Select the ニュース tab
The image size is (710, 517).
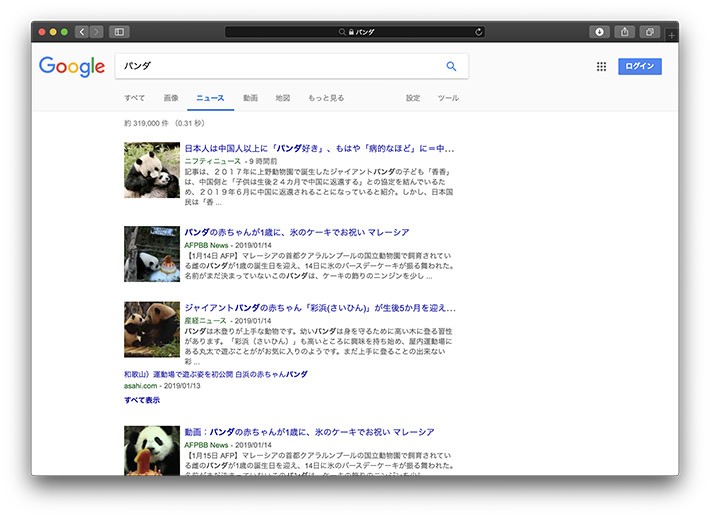click(x=210, y=98)
